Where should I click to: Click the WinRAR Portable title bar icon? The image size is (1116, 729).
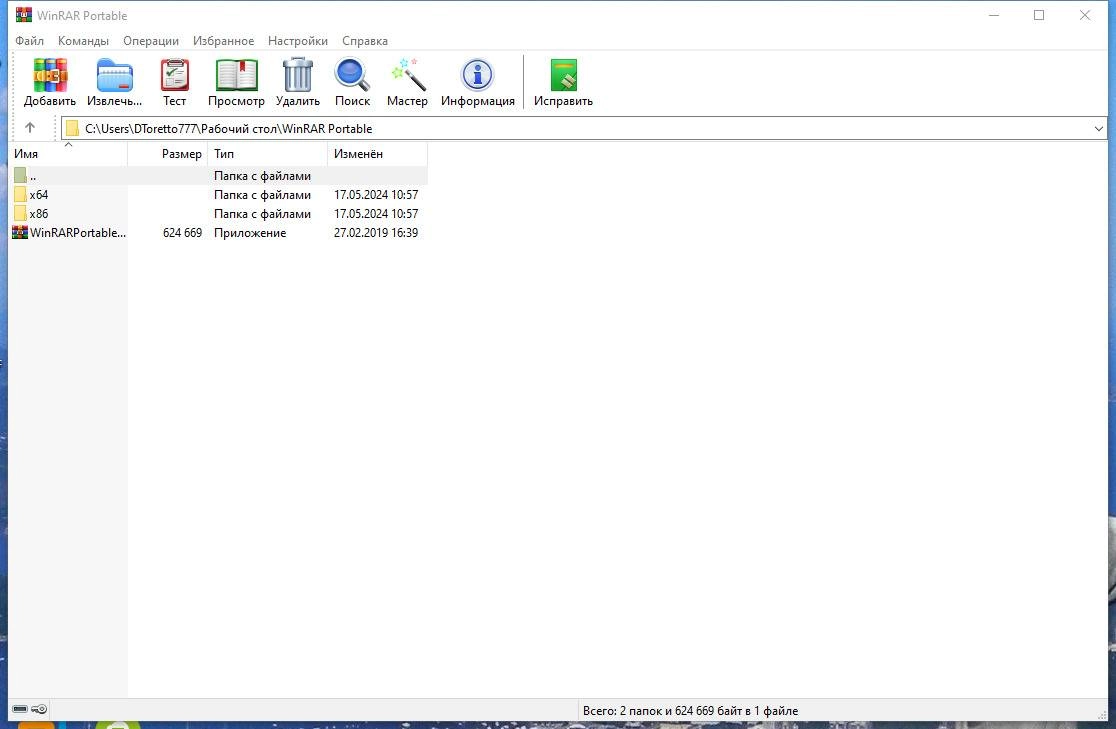tap(23, 15)
